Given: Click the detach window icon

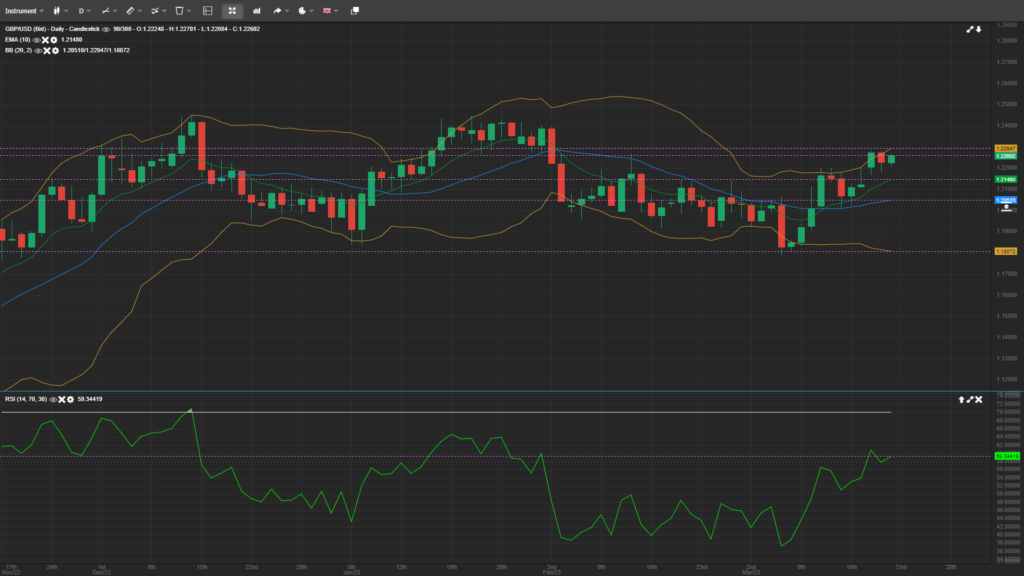Looking at the screenshot, I should tap(354, 10).
